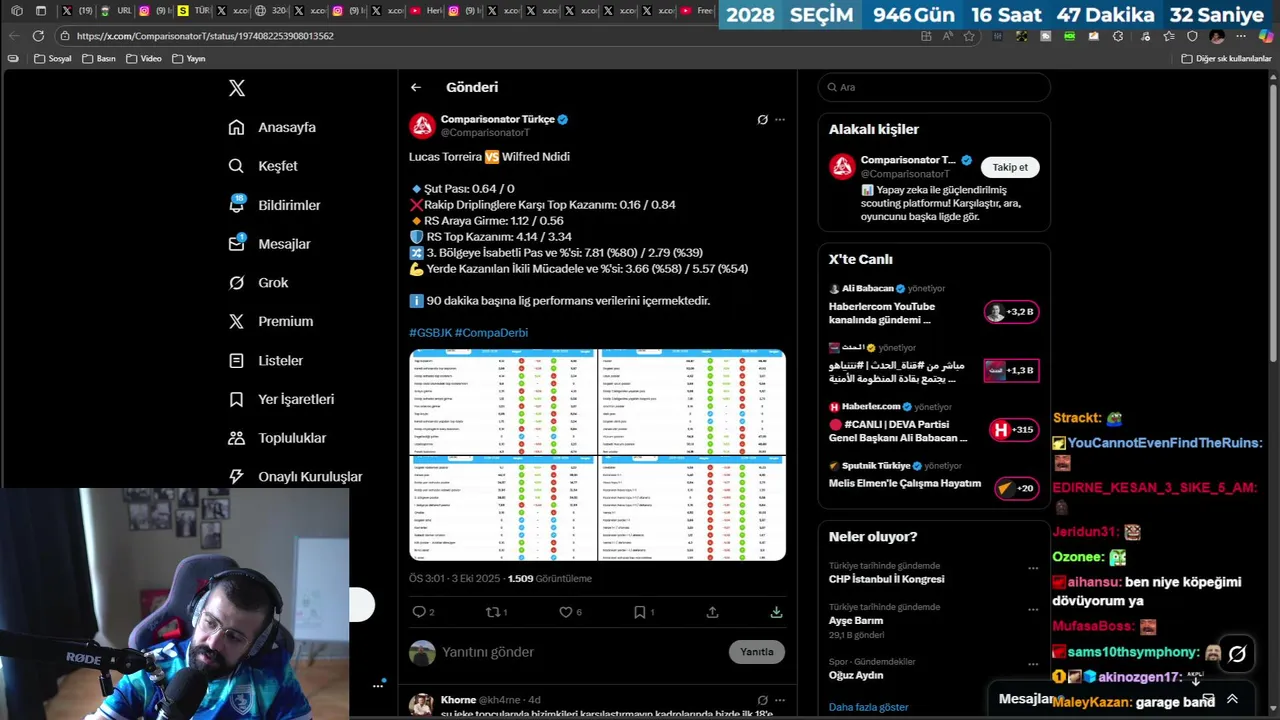Open Yer İşaretleri bookmarks
Viewport: 1280px width, 720px height.
pos(281,399)
